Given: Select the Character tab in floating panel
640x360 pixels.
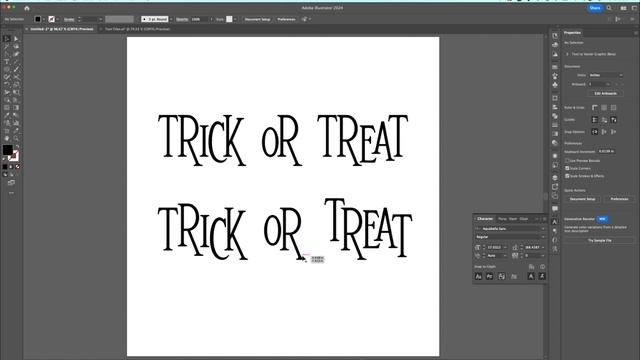Looking at the screenshot, I should [485, 219].
